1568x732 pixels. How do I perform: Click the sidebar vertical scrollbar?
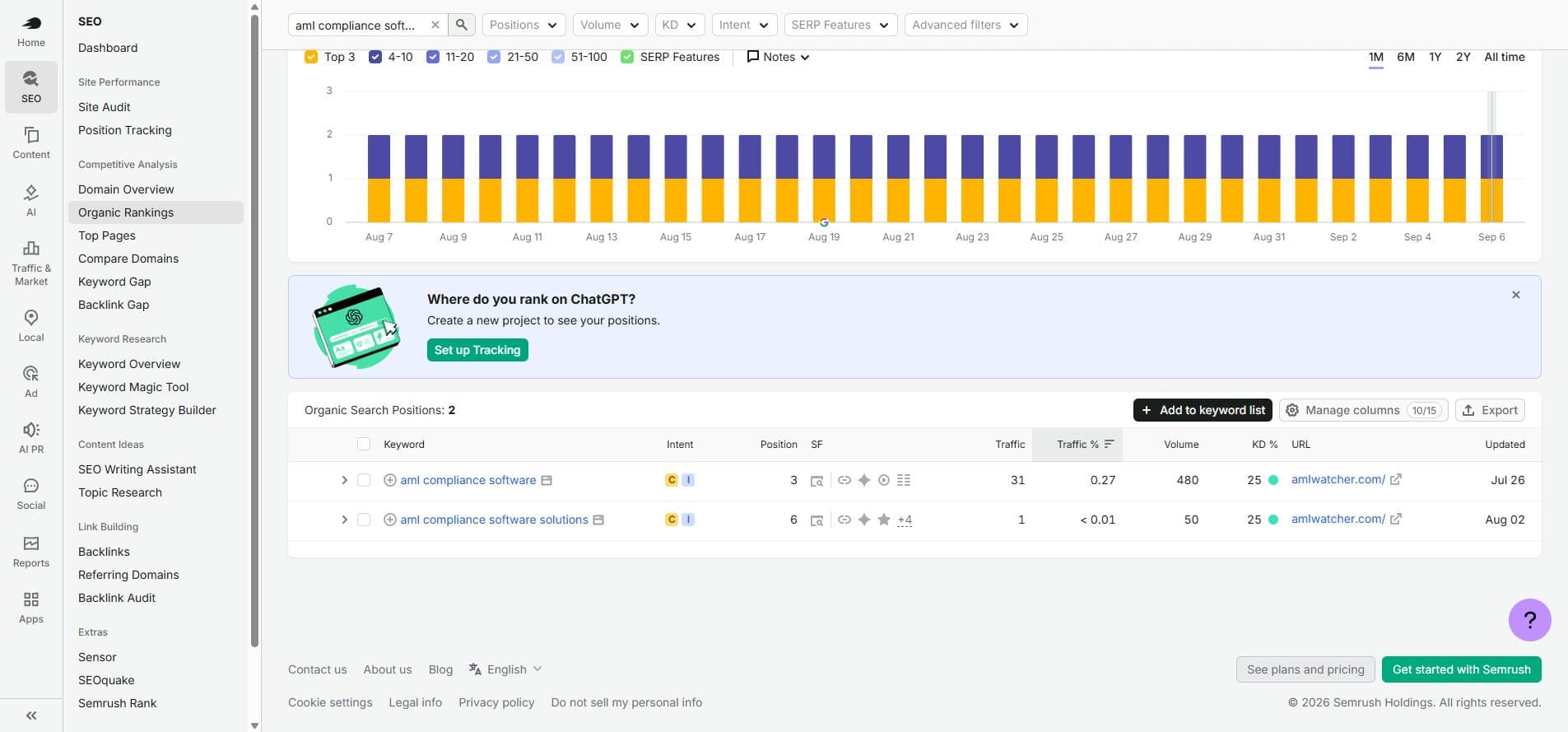coord(254,329)
